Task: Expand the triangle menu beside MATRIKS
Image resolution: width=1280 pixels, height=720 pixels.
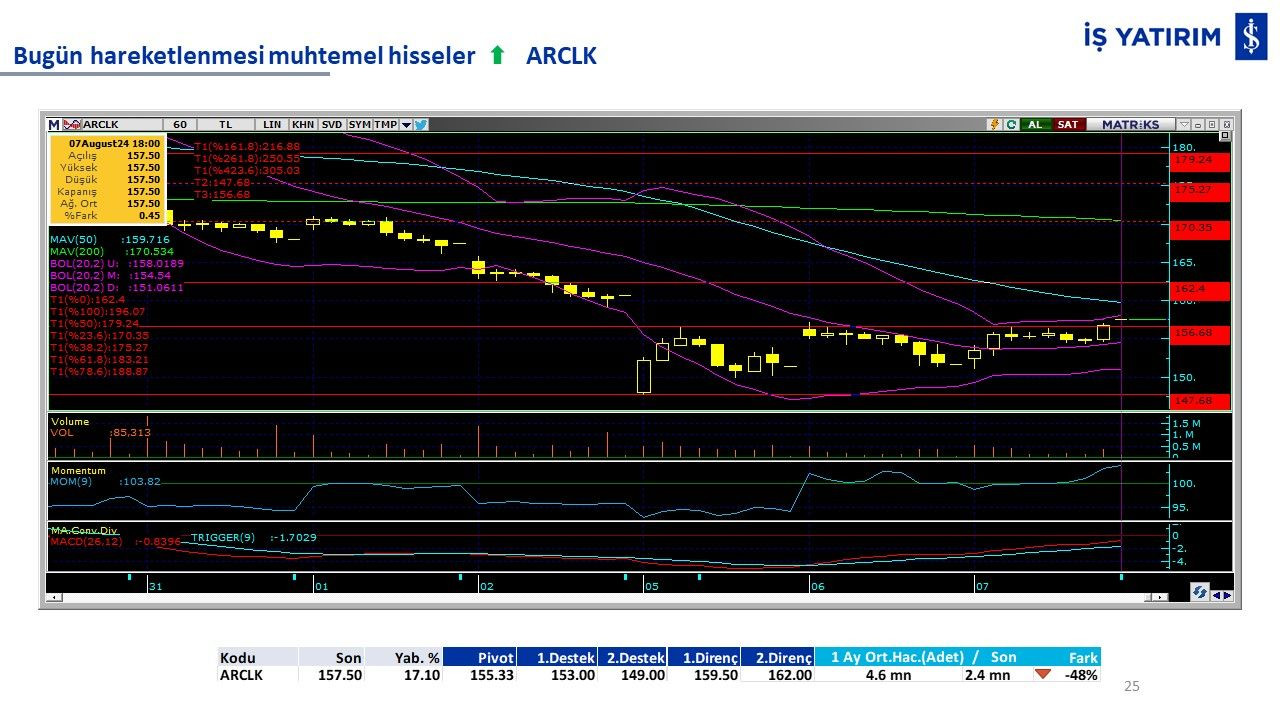Action: tap(1184, 125)
